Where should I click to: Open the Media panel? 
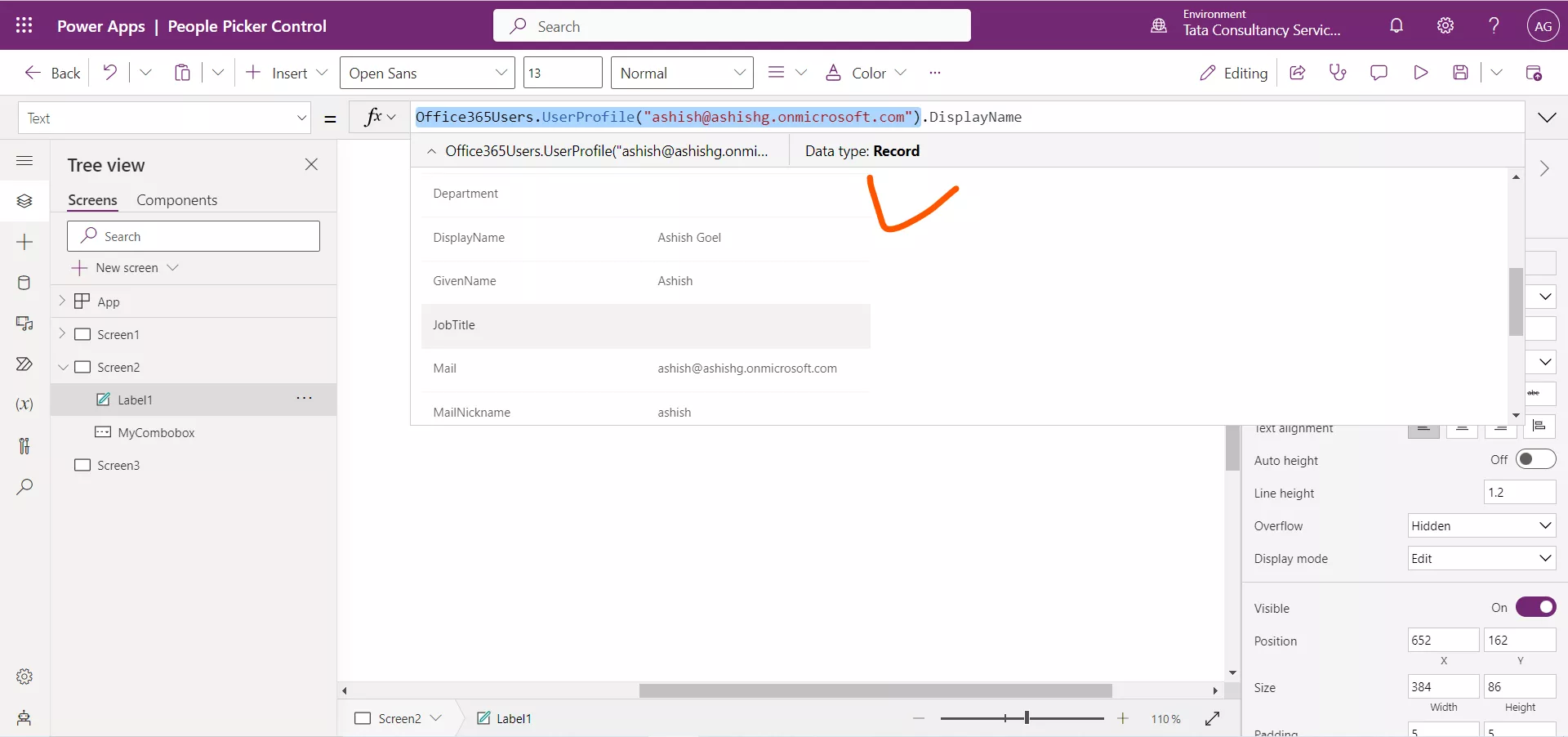(x=24, y=324)
